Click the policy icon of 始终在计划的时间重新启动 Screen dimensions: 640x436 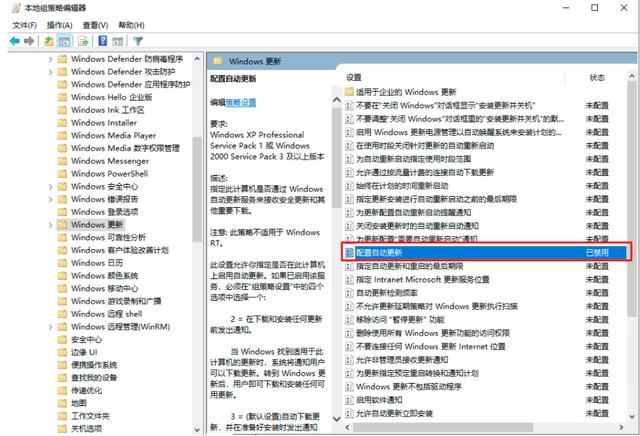click(x=349, y=186)
